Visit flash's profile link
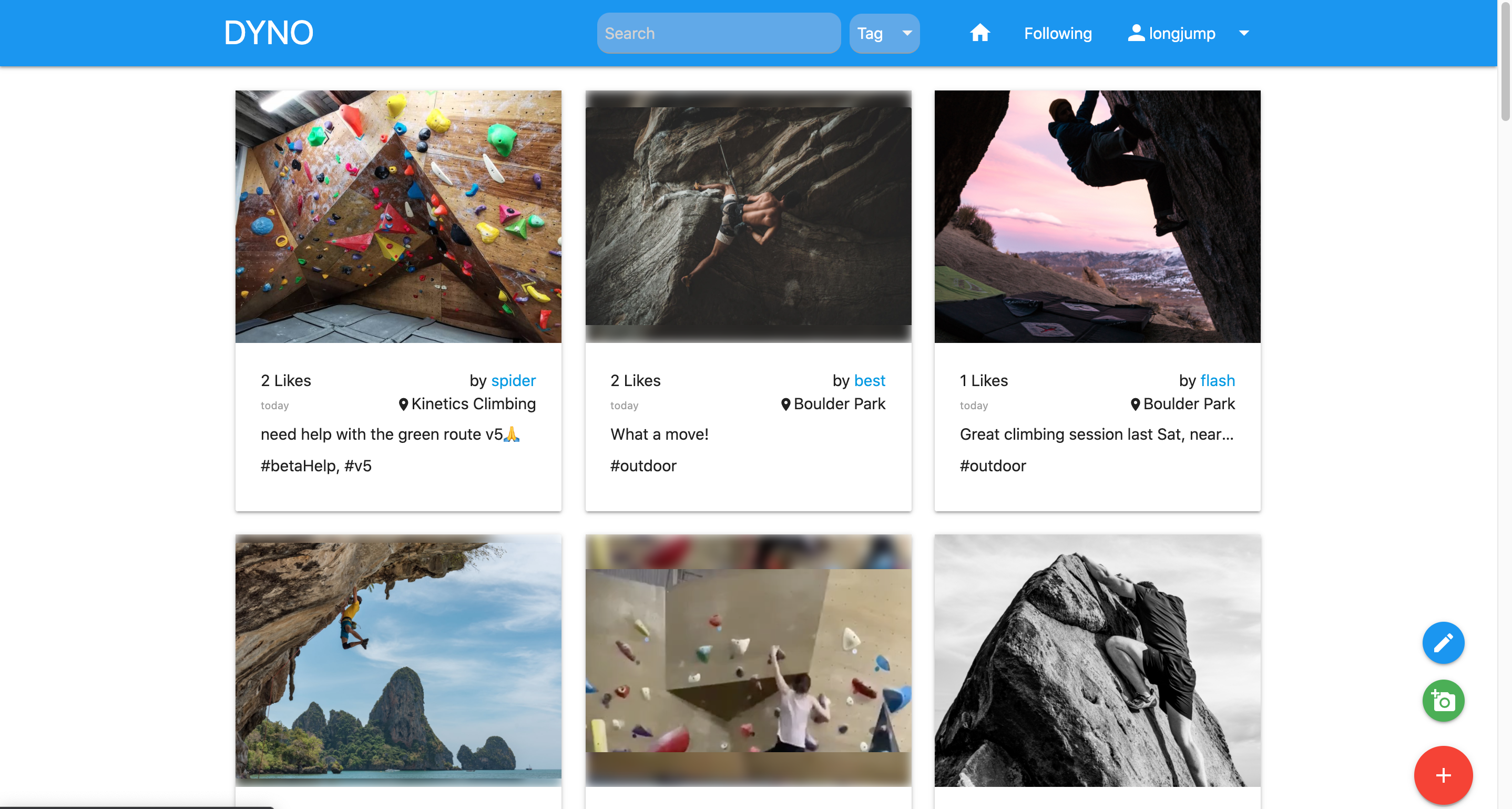1512x809 pixels. click(1218, 380)
